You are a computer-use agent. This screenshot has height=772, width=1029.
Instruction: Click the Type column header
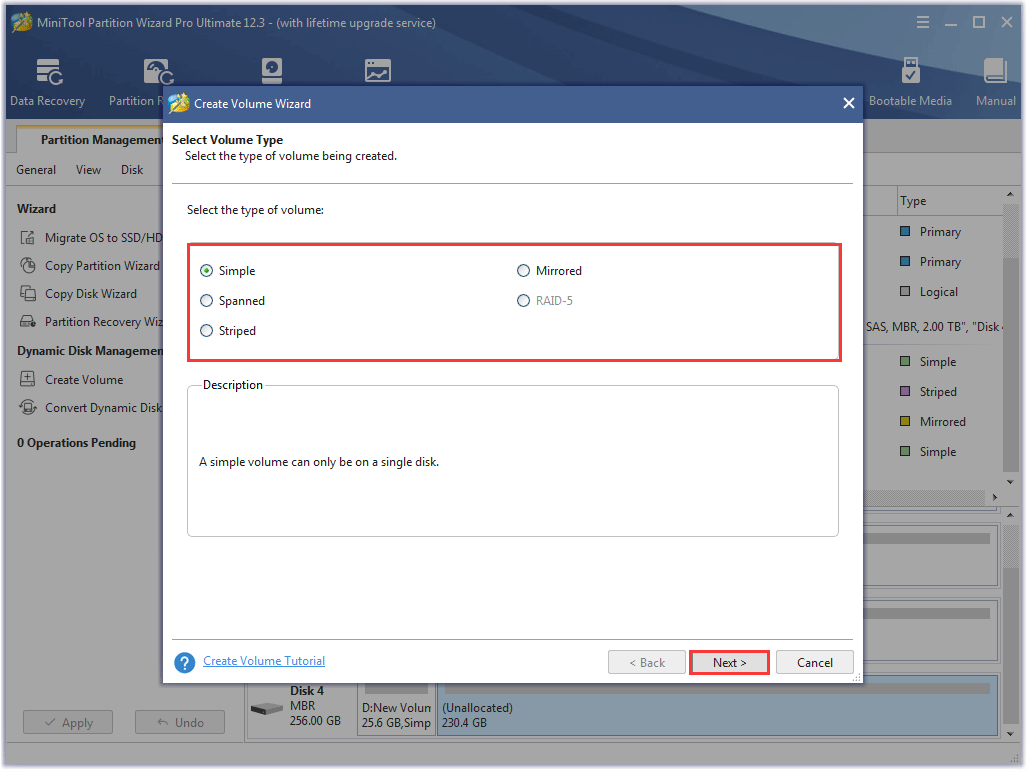coord(949,201)
